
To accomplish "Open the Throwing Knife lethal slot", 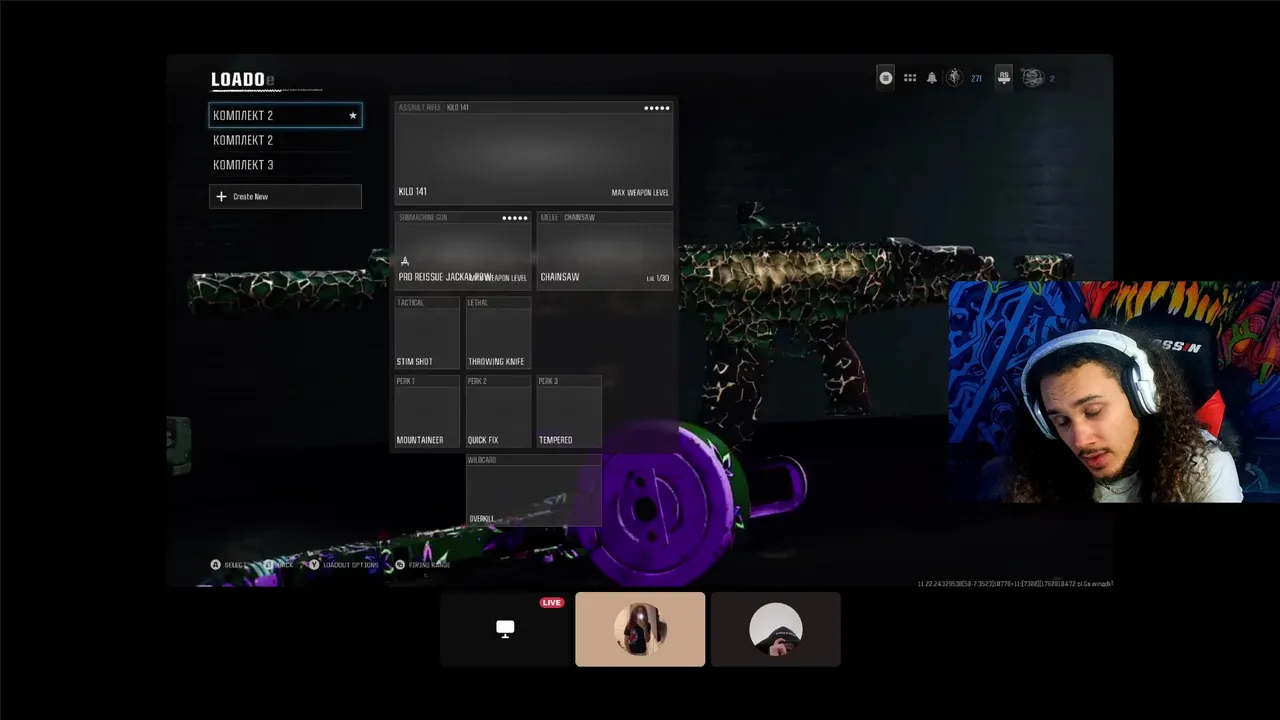I will pyautogui.click(x=498, y=333).
